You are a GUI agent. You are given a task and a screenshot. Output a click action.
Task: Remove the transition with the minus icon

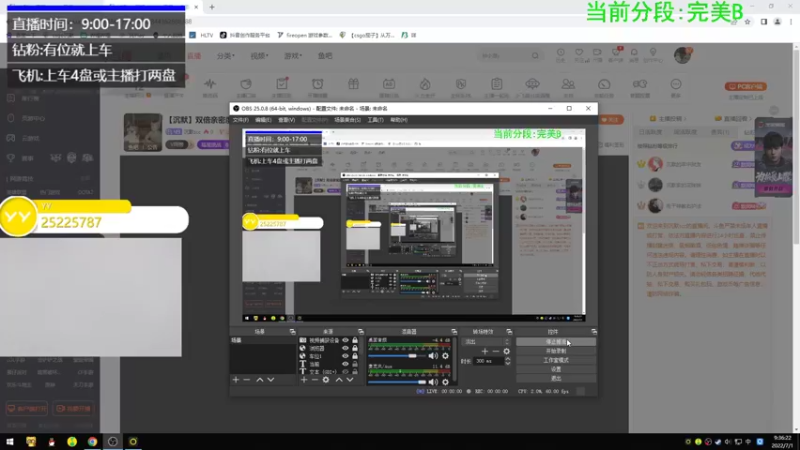coord(495,351)
